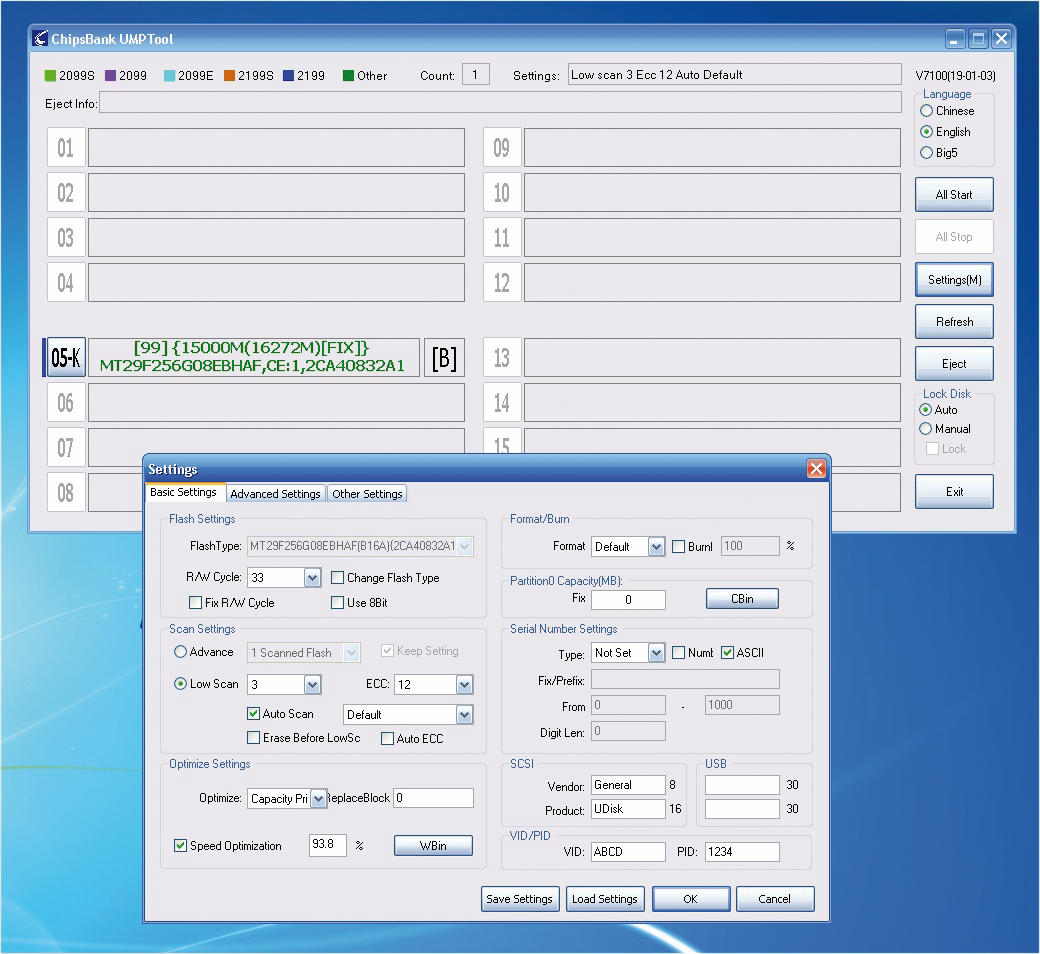Click the Load Settings button

(x=605, y=899)
